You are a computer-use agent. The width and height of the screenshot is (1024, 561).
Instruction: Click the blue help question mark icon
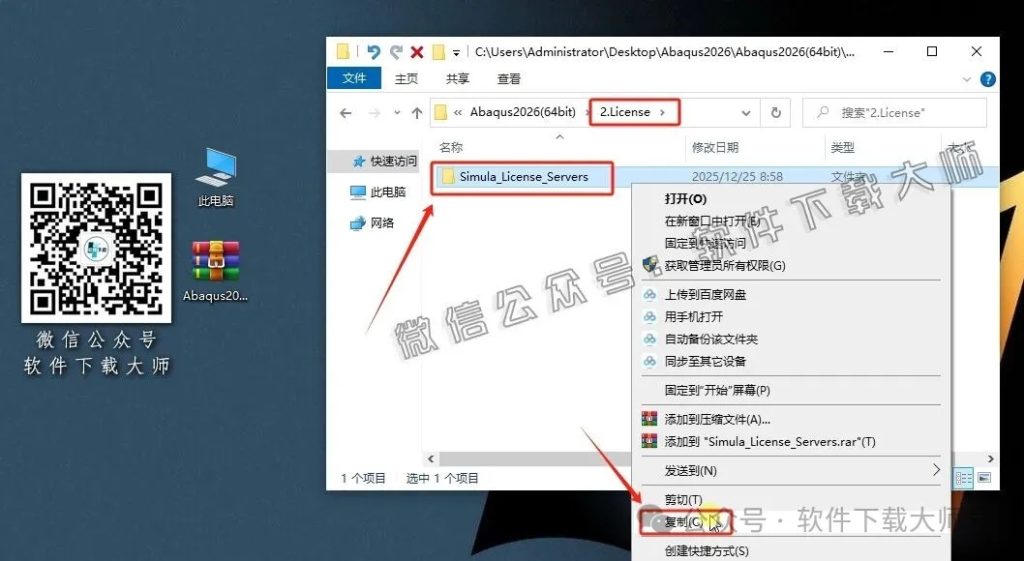click(x=988, y=79)
